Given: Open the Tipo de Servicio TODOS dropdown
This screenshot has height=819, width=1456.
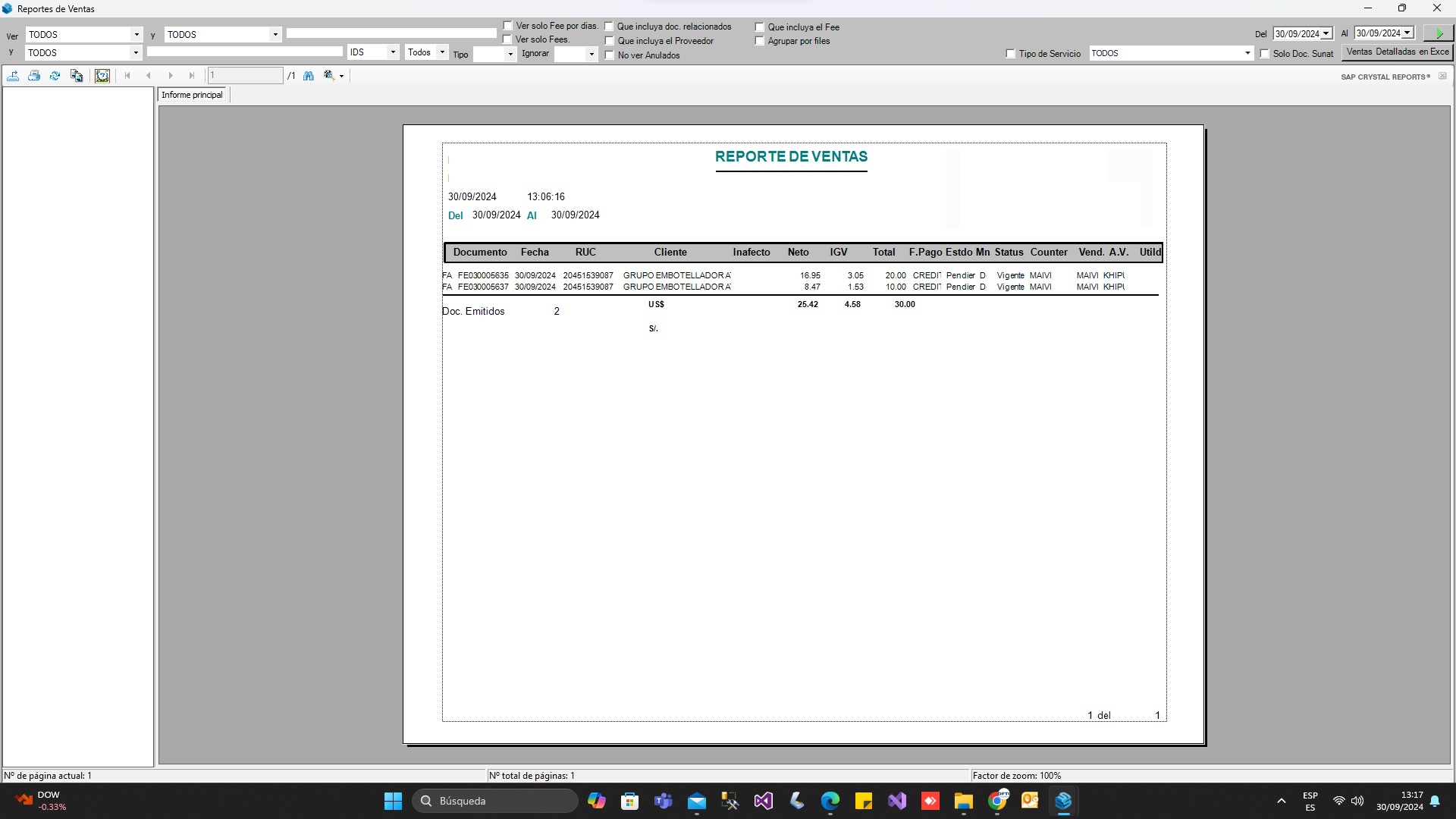Looking at the screenshot, I should pyautogui.click(x=1247, y=53).
